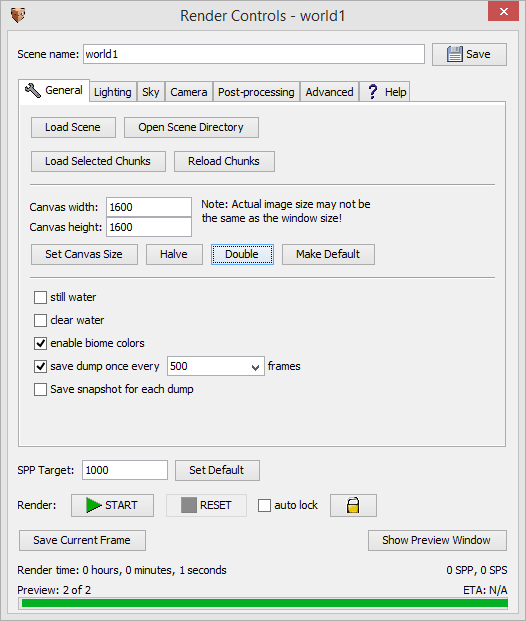Screen dimensions: 526x621
Task: Click the Canvas width input field
Action: (149, 207)
